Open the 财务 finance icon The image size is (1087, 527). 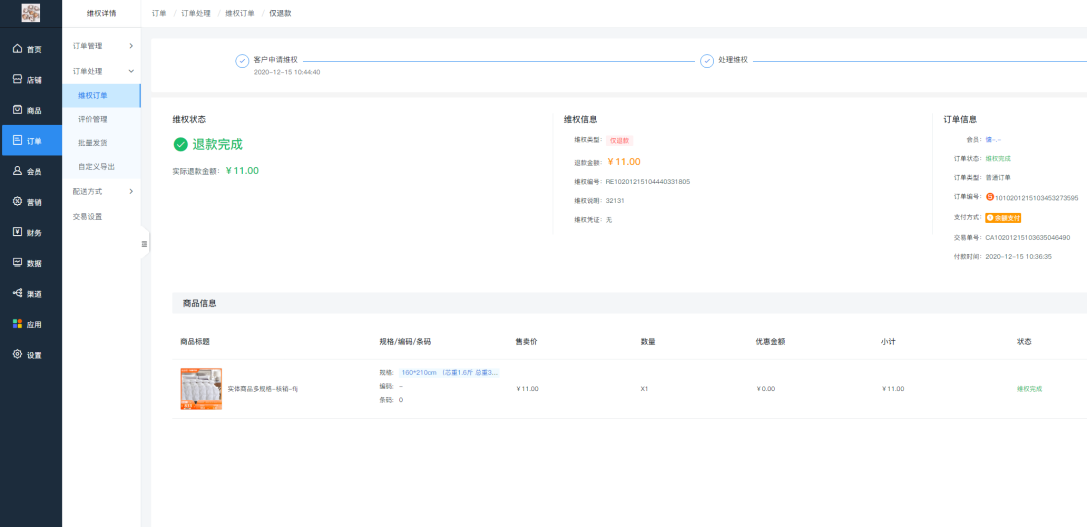pyautogui.click(x=17, y=232)
